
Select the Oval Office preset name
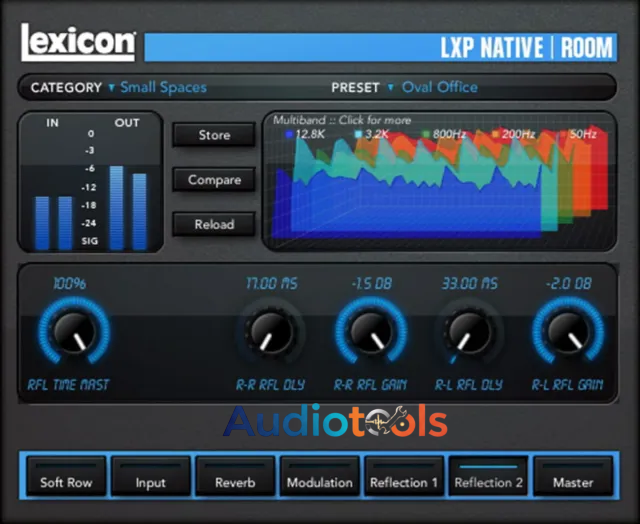point(440,87)
